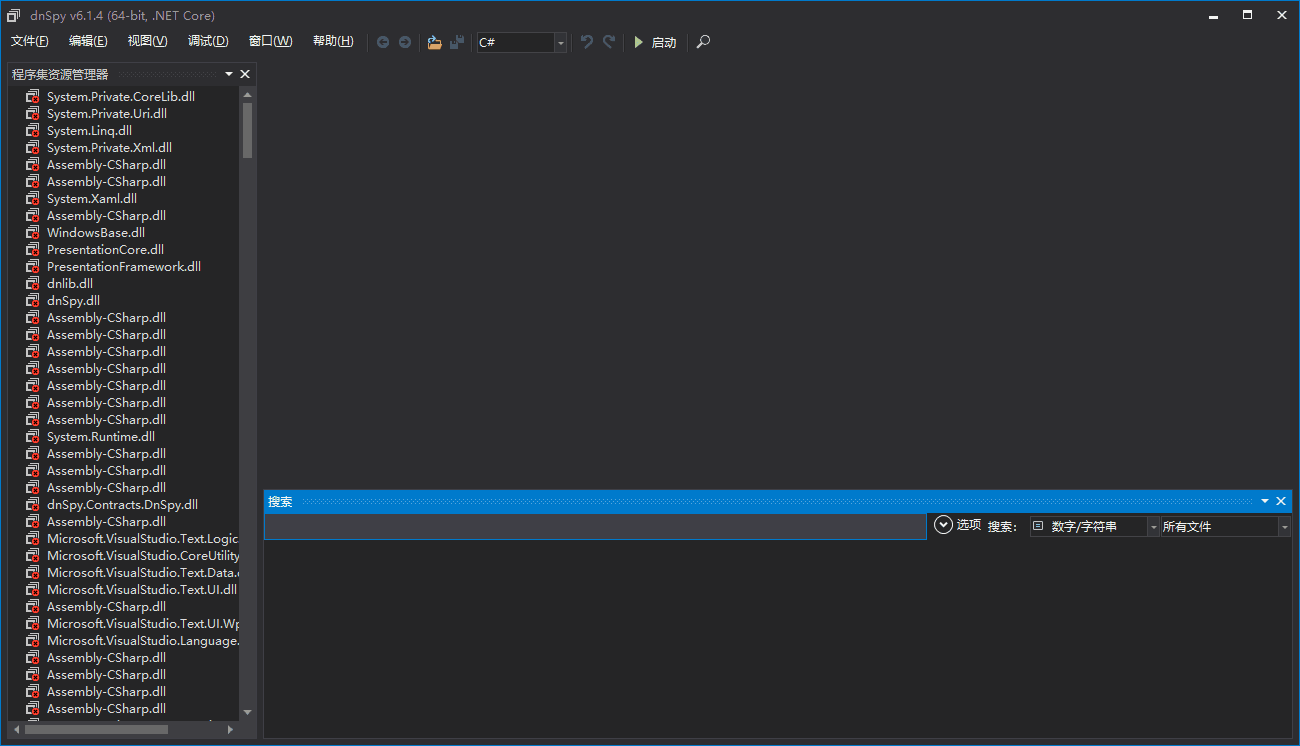
Task: Select dnSpy.dll in the assembly tree
Action: [73, 301]
